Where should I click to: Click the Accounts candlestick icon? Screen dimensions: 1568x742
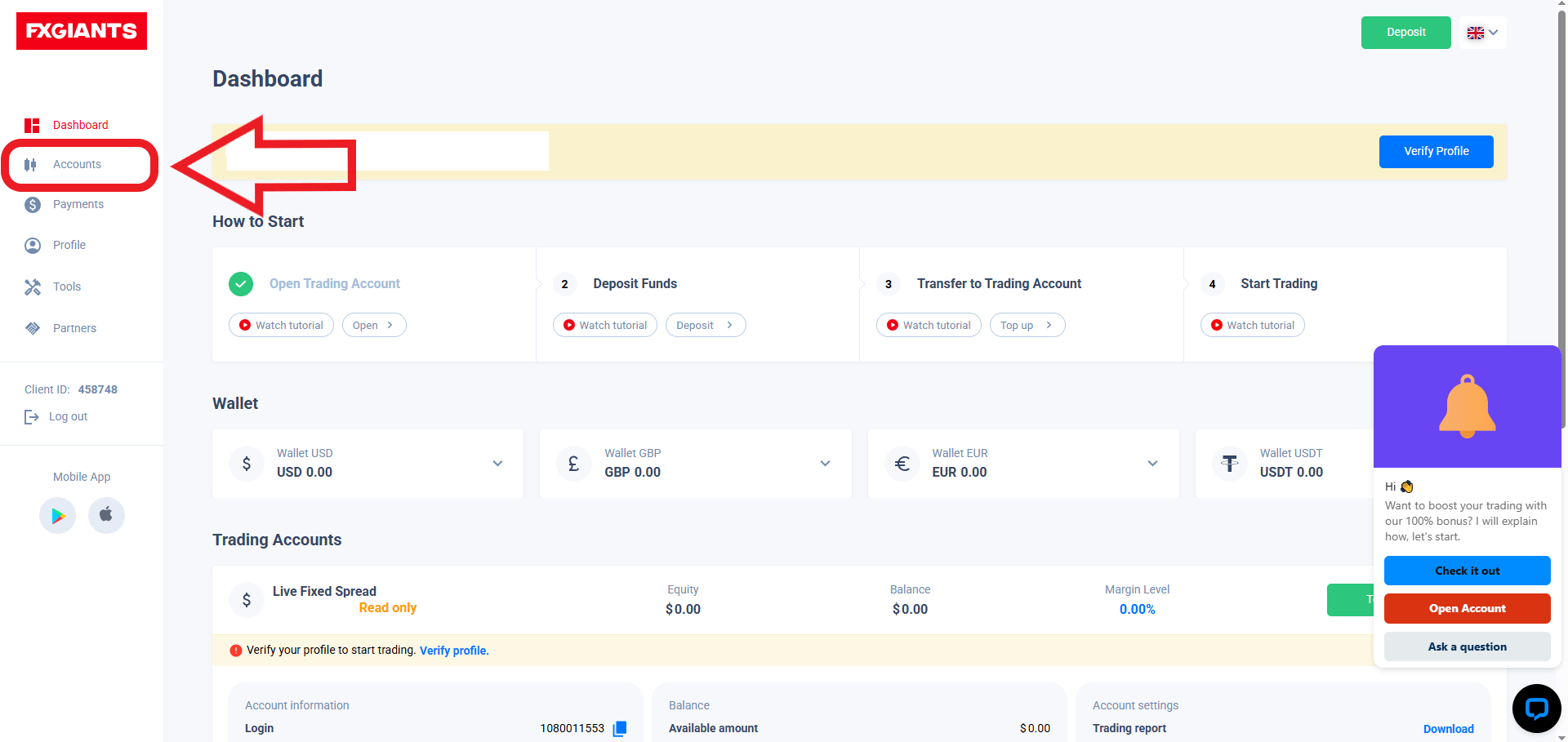(x=31, y=164)
